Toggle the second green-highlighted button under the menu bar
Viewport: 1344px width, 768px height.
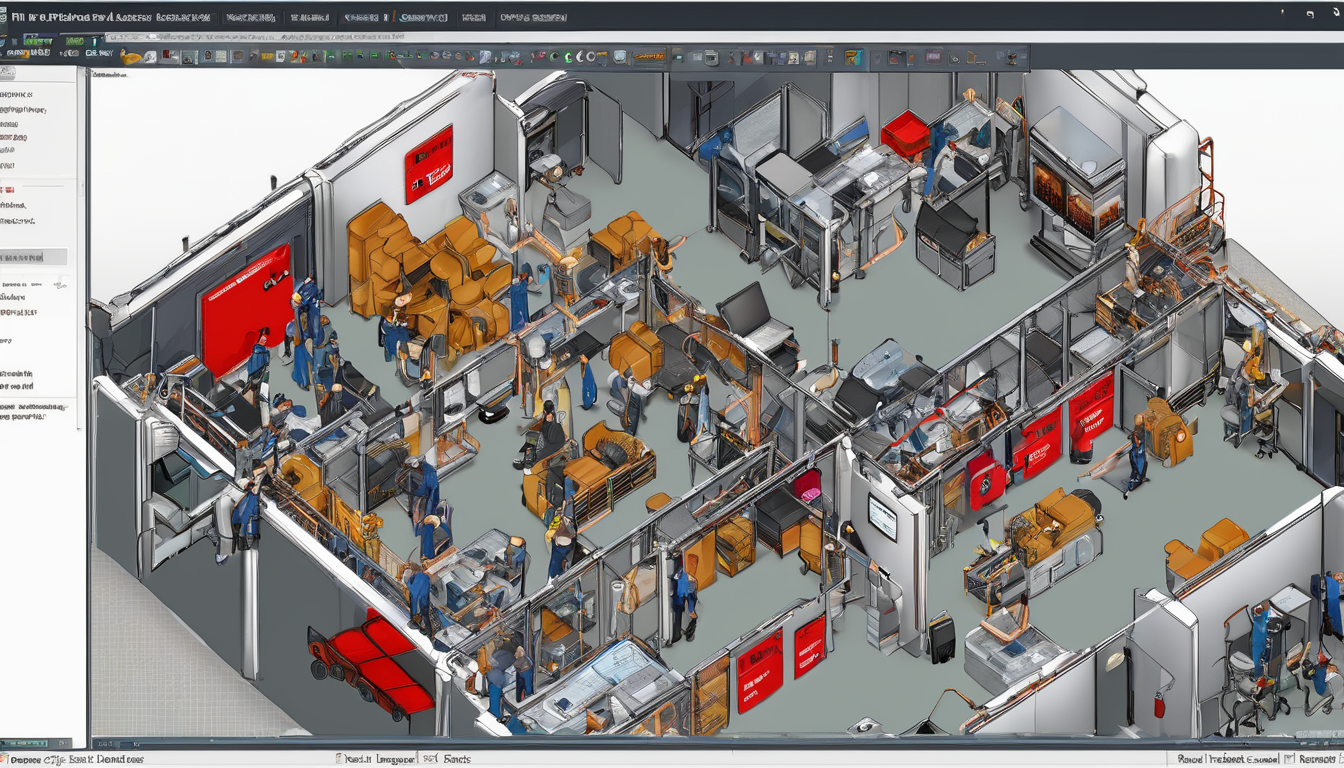point(75,41)
